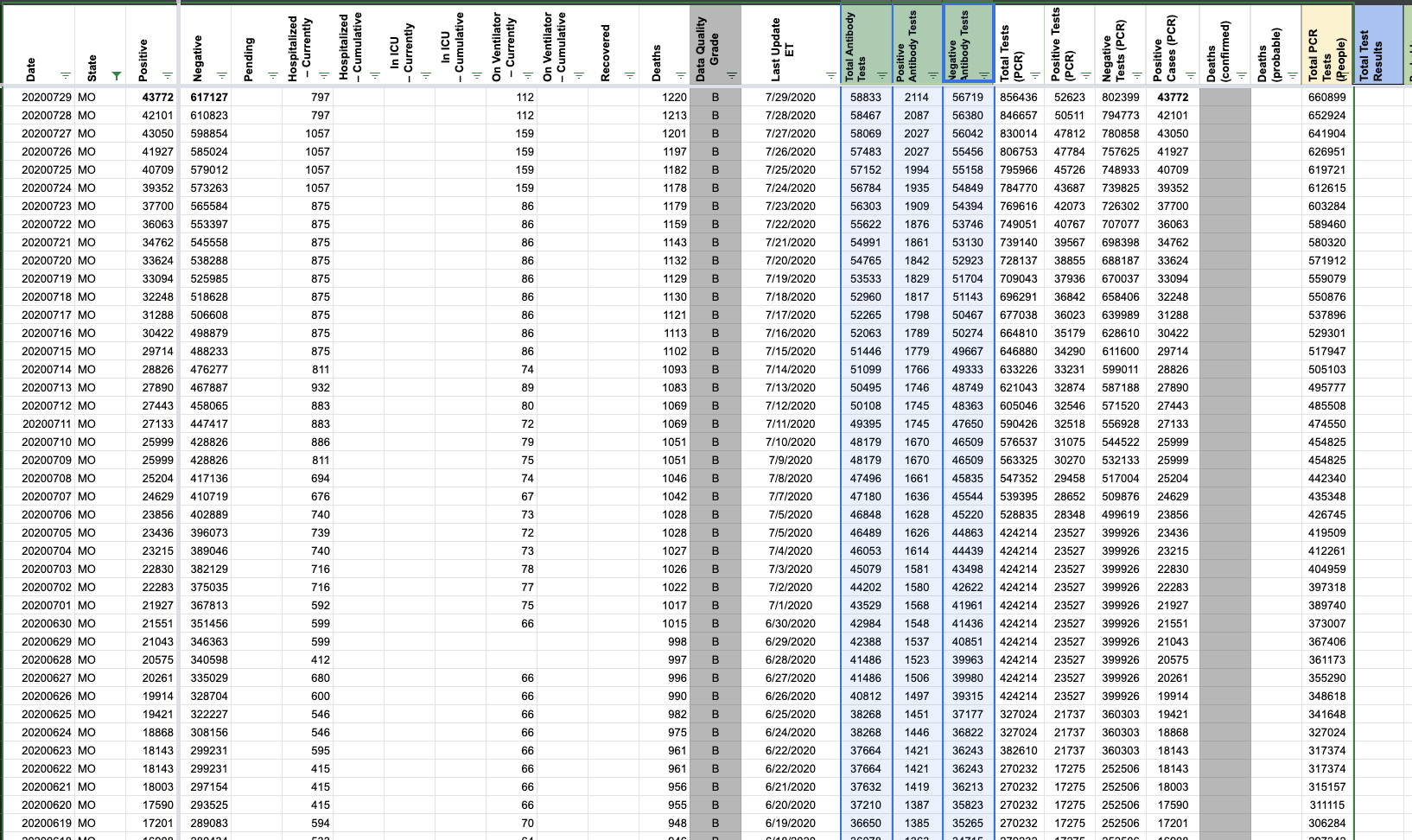Select Last Update cell 7/15/2020
Viewport: 1412px width, 840px height.
(790, 351)
